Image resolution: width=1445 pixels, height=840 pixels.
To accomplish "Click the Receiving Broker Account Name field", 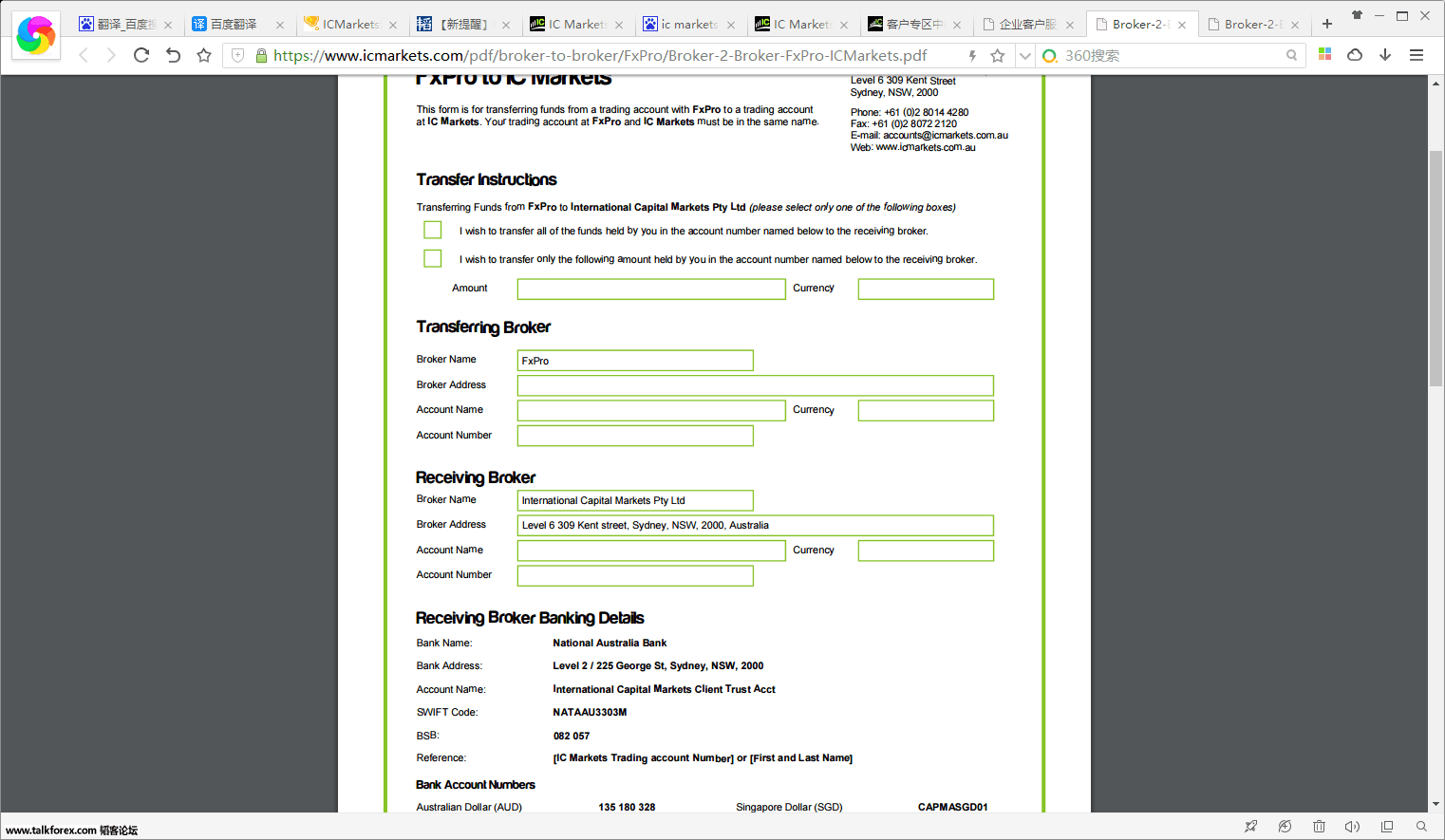I will coord(651,551).
